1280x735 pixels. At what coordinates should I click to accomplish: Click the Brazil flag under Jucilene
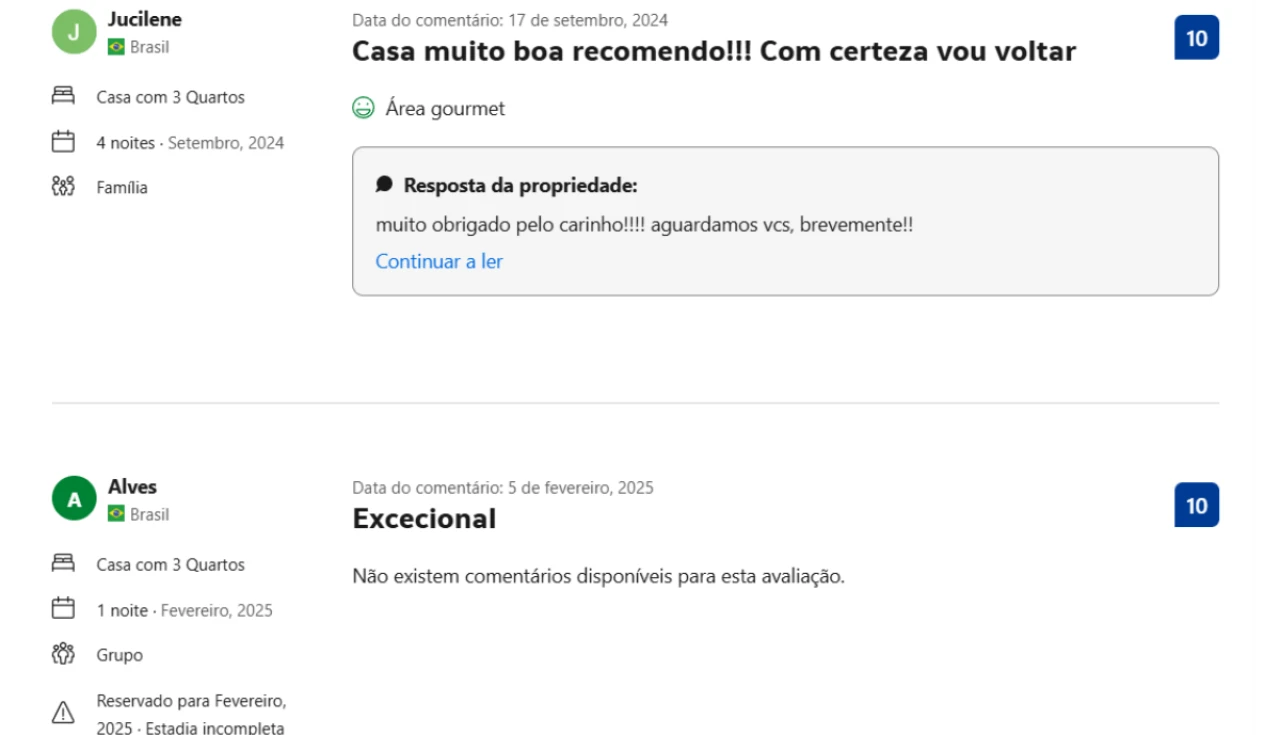tap(117, 47)
